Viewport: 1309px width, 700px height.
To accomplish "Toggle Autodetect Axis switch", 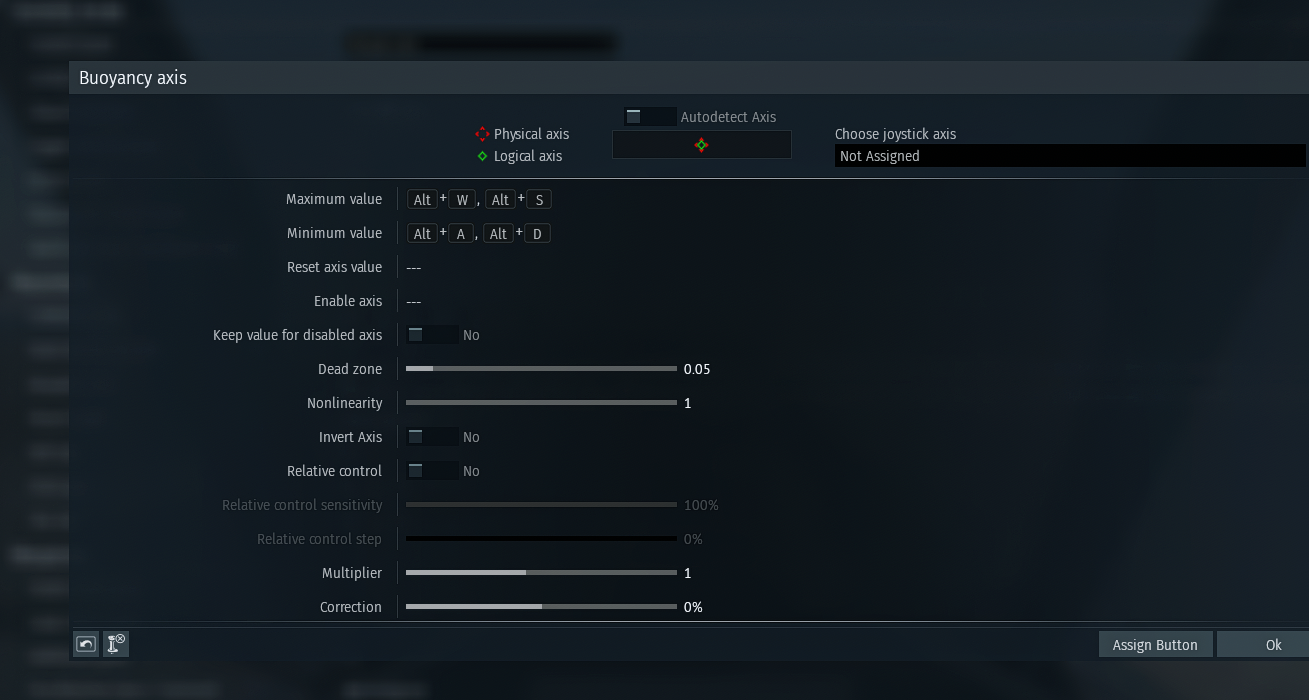I will click(649, 117).
